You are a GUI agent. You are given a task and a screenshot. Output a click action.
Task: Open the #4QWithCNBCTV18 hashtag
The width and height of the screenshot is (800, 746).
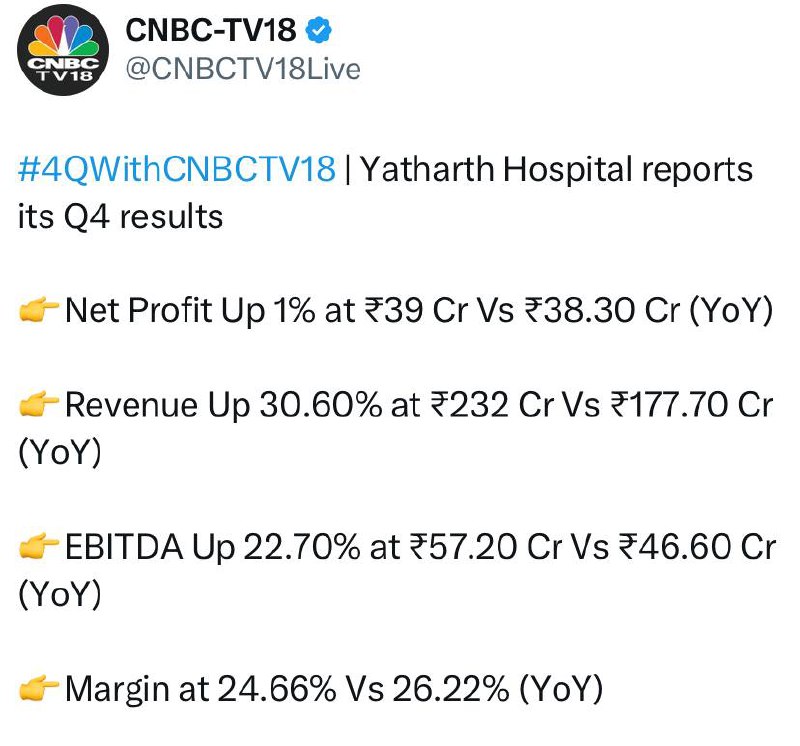[x=177, y=169]
